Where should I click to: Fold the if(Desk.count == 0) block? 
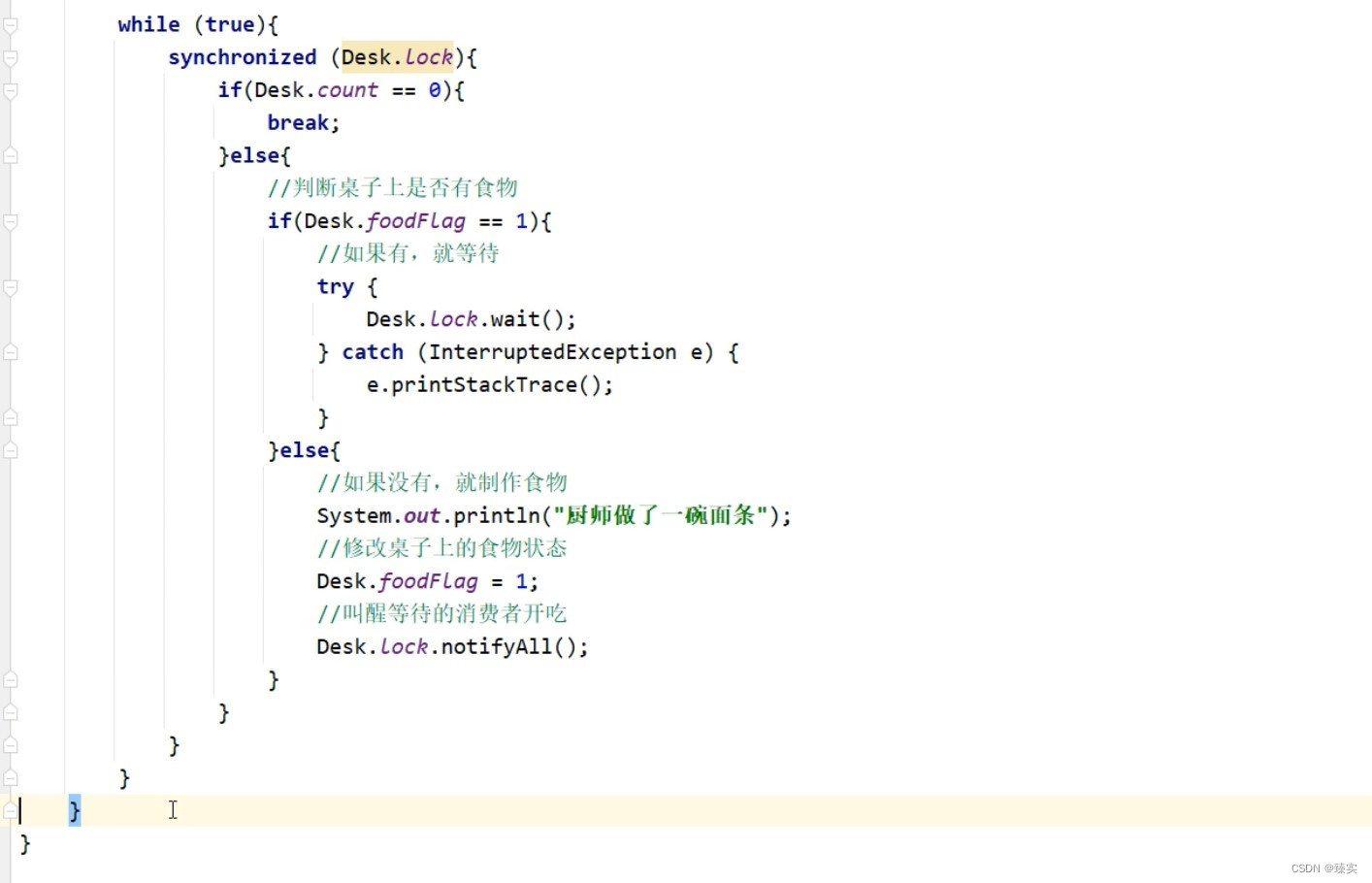click(11, 90)
